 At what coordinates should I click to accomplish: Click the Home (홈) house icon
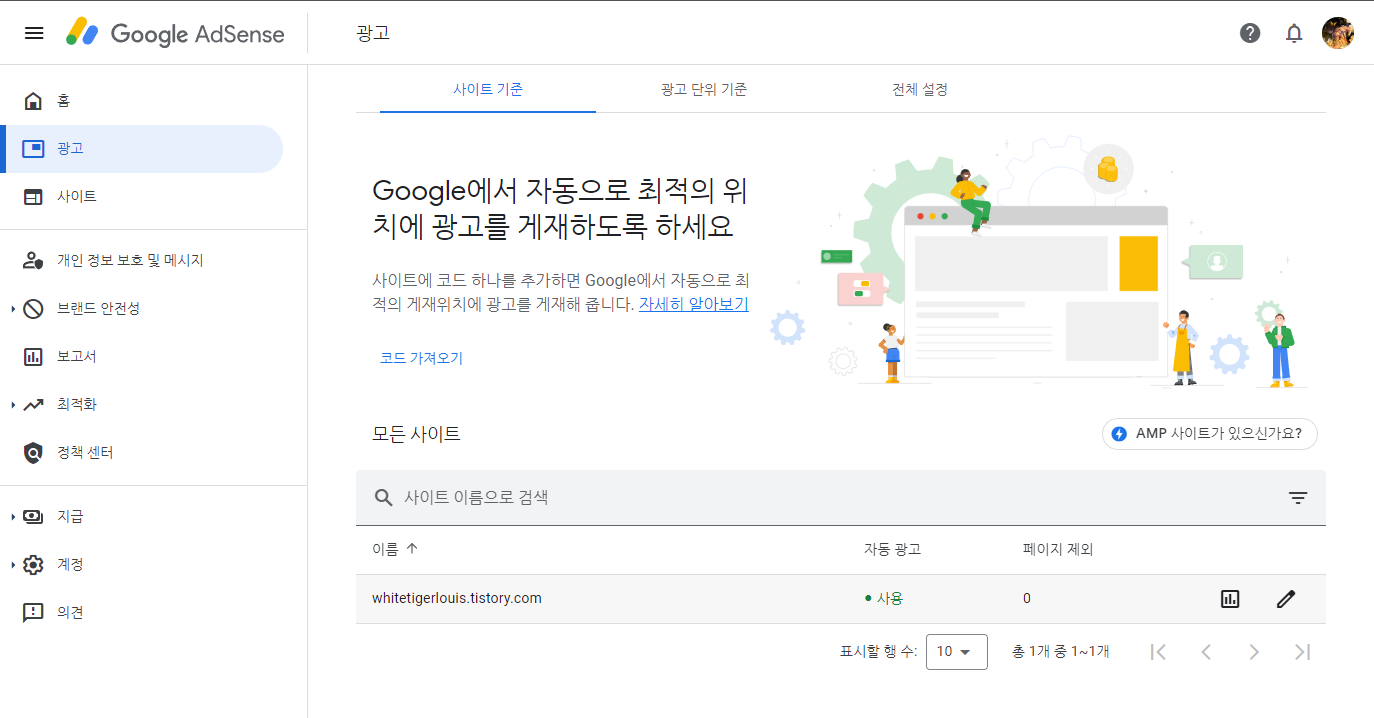[33, 101]
